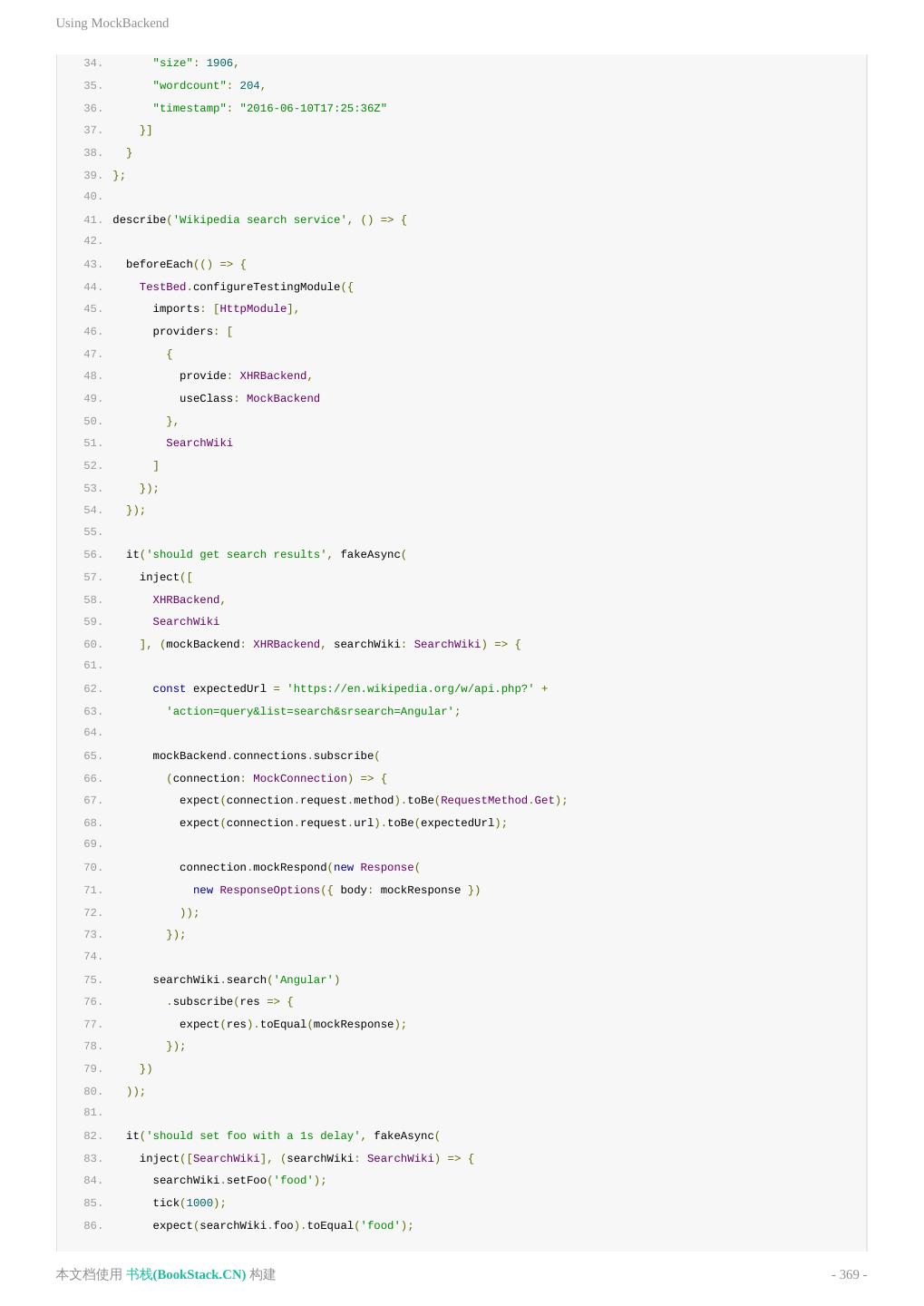924x1306 pixels.
Task: Click line number 86 in the gutter
Action: coord(92,1226)
